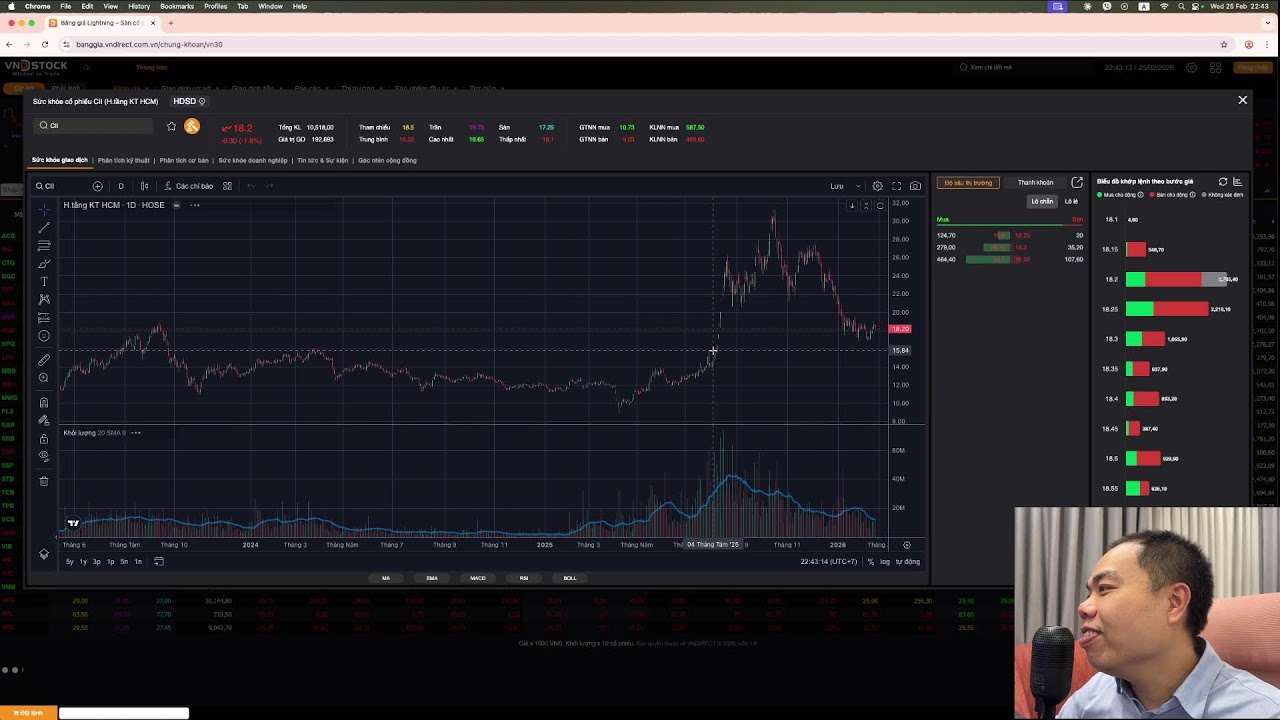The height and width of the screenshot is (720, 1280).
Task: Select the text annotation tool
Action: click(44, 282)
